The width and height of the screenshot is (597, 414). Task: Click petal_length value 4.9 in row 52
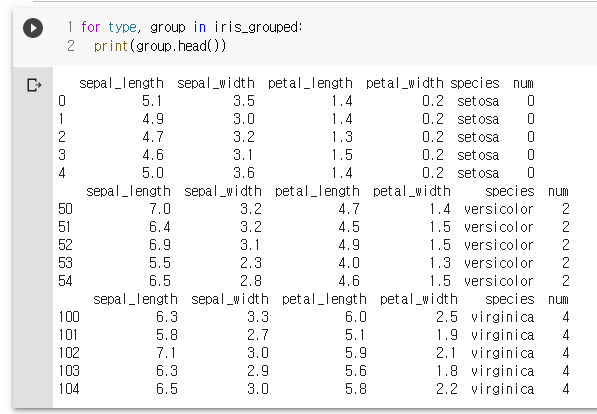coord(349,245)
